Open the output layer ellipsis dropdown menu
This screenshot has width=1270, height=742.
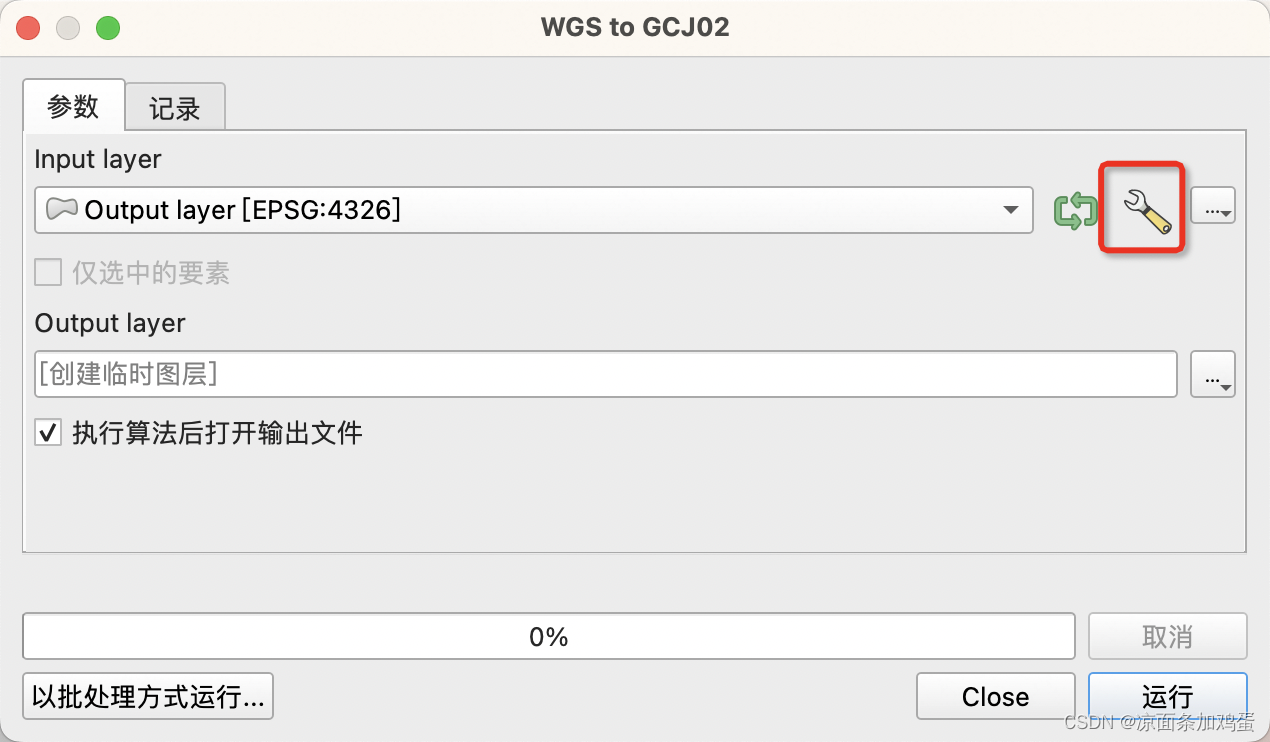click(1213, 373)
